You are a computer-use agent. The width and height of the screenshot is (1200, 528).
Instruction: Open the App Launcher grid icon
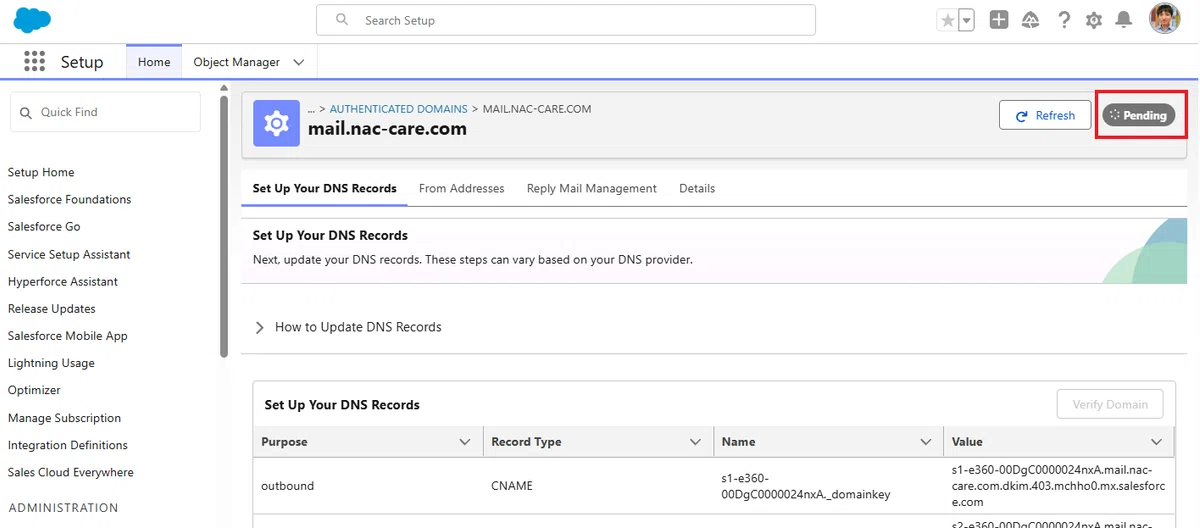pyautogui.click(x=35, y=62)
